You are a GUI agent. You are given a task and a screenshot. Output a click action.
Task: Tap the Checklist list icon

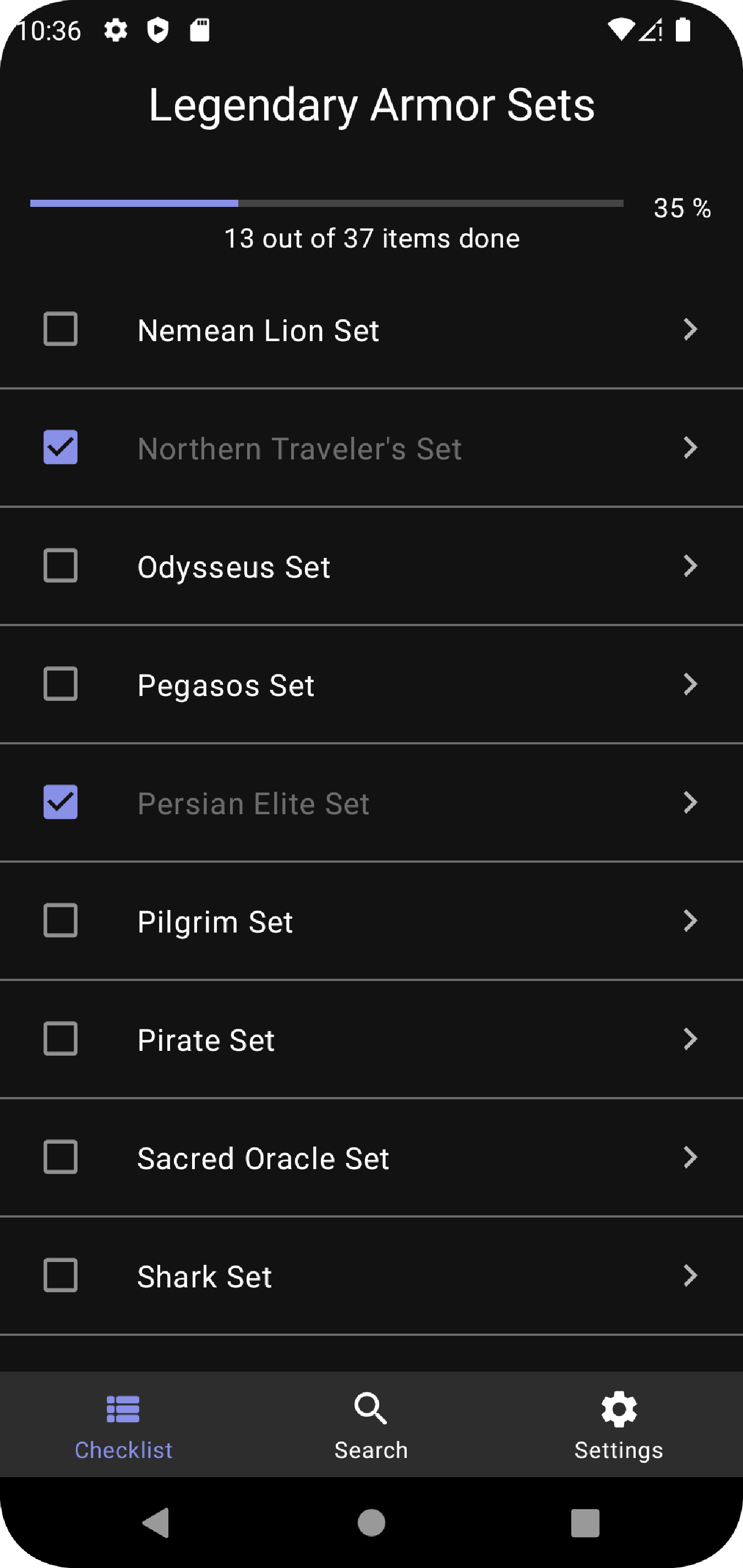[123, 1408]
